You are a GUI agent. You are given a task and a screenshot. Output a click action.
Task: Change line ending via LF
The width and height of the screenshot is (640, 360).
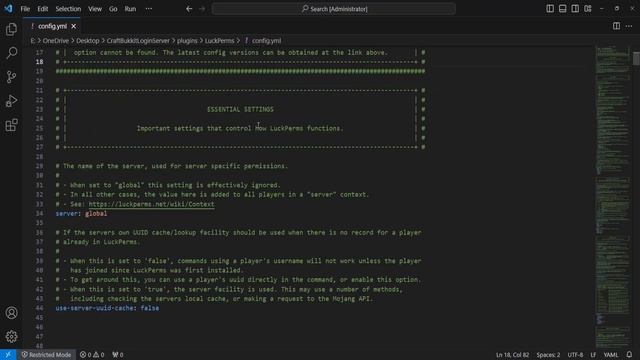tap(593, 355)
